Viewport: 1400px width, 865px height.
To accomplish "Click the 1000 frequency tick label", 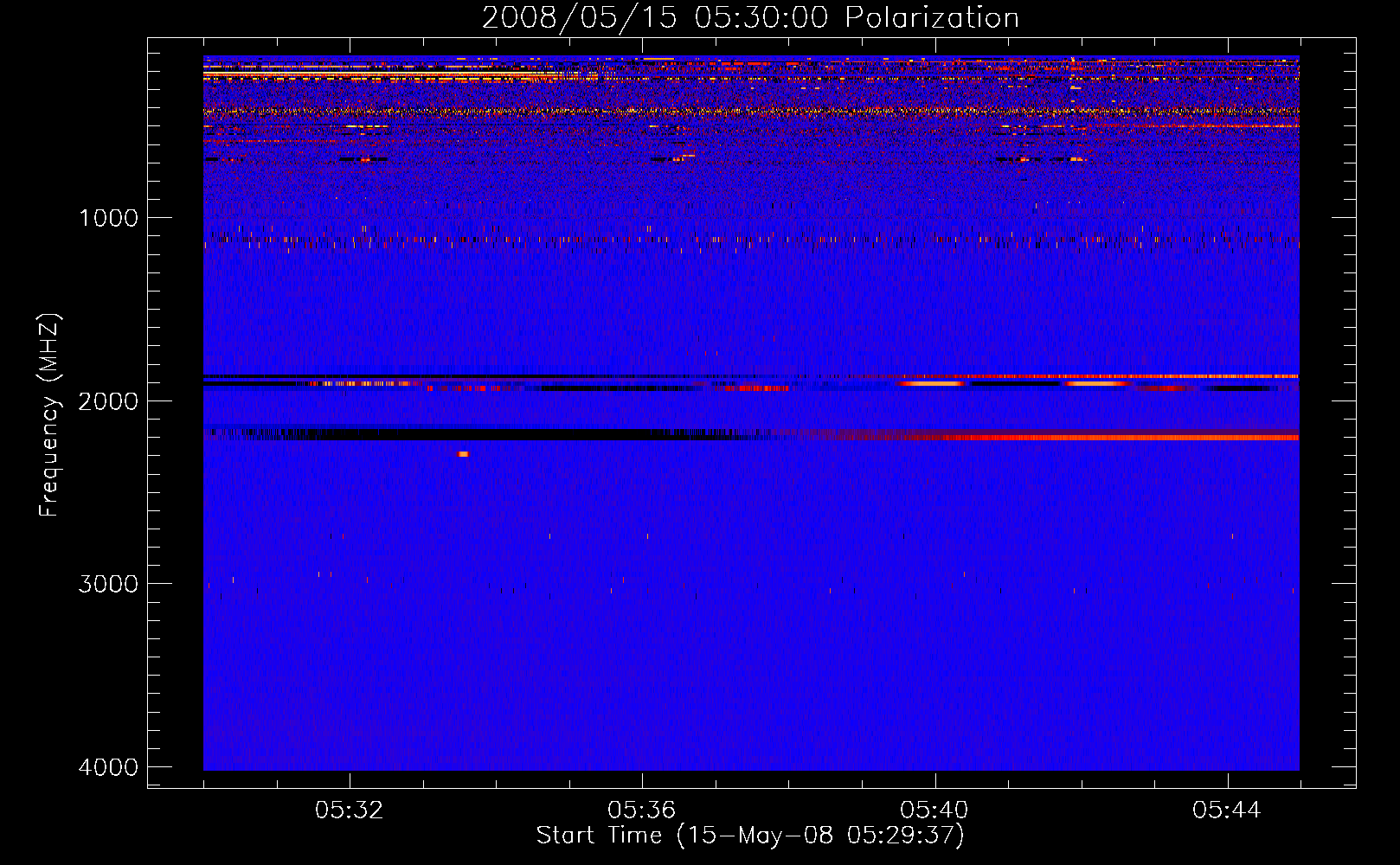I will [109, 217].
